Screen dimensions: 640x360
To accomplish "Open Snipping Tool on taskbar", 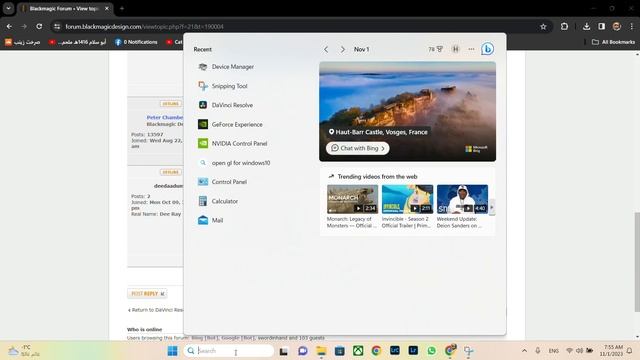I will tap(469, 351).
